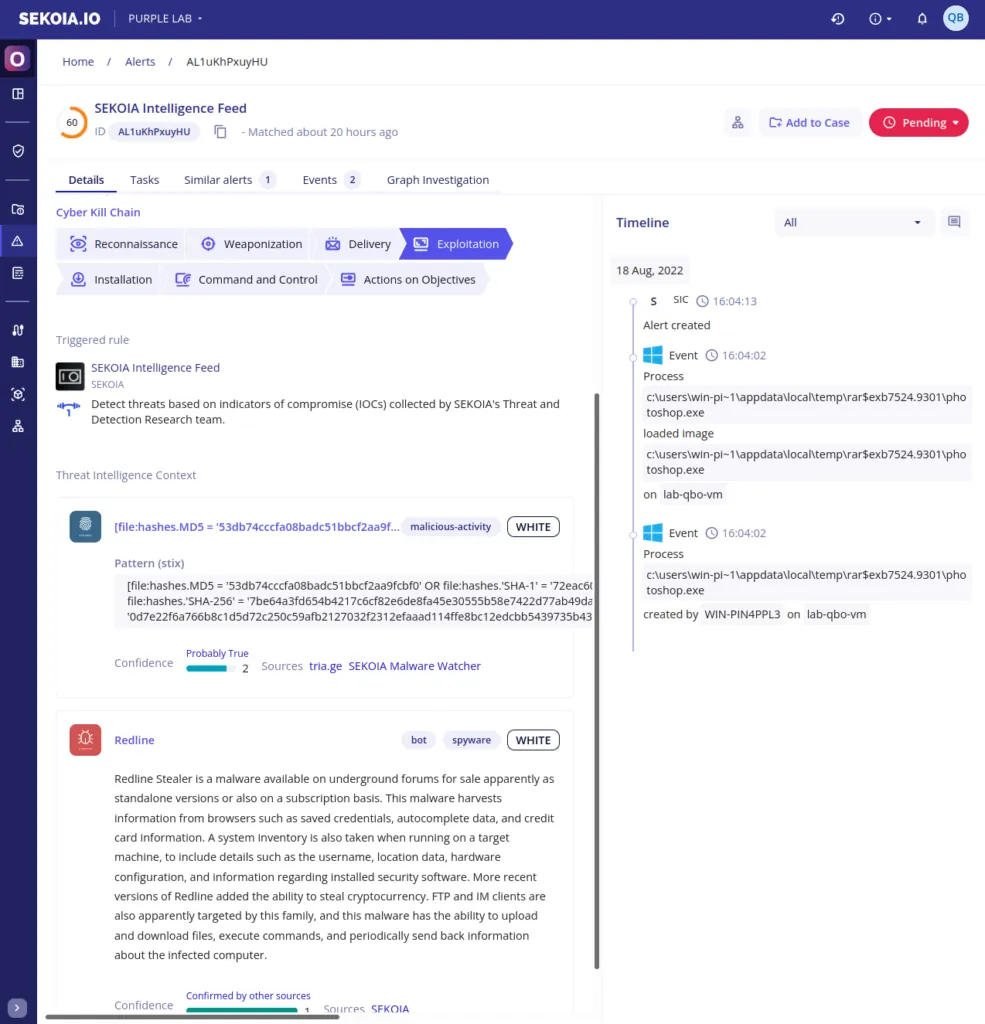The image size is (985, 1024).
Task: Click the timeline comment icon
Action: click(954, 222)
